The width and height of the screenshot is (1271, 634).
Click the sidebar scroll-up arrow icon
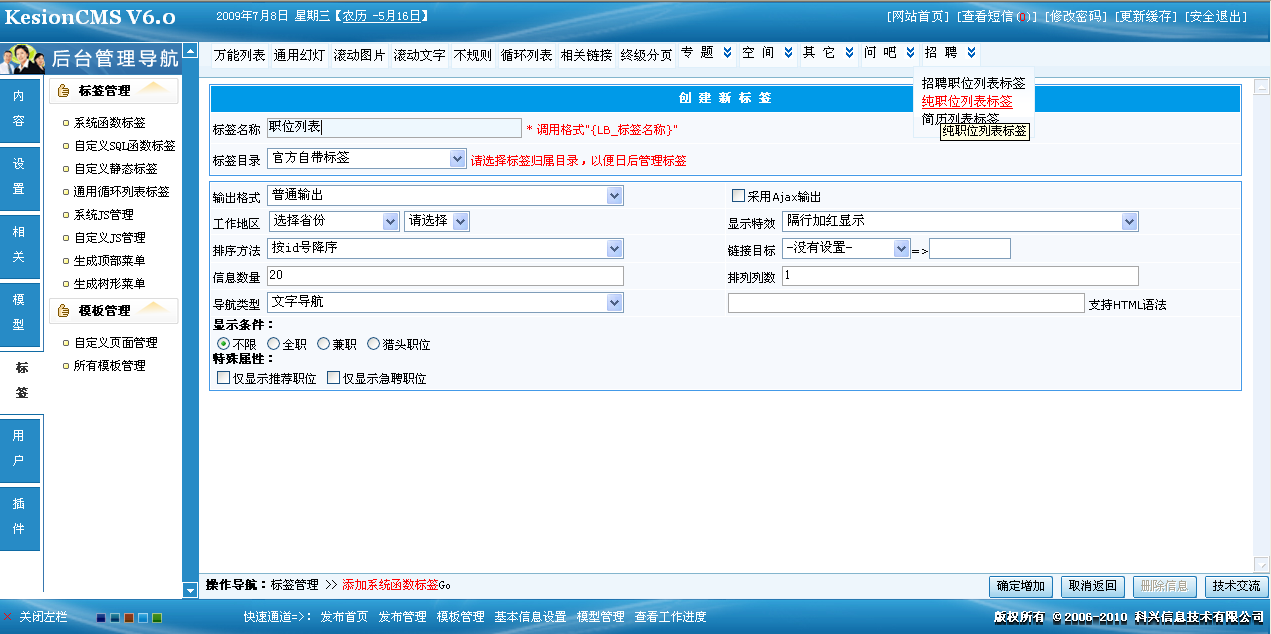[x=190, y=51]
